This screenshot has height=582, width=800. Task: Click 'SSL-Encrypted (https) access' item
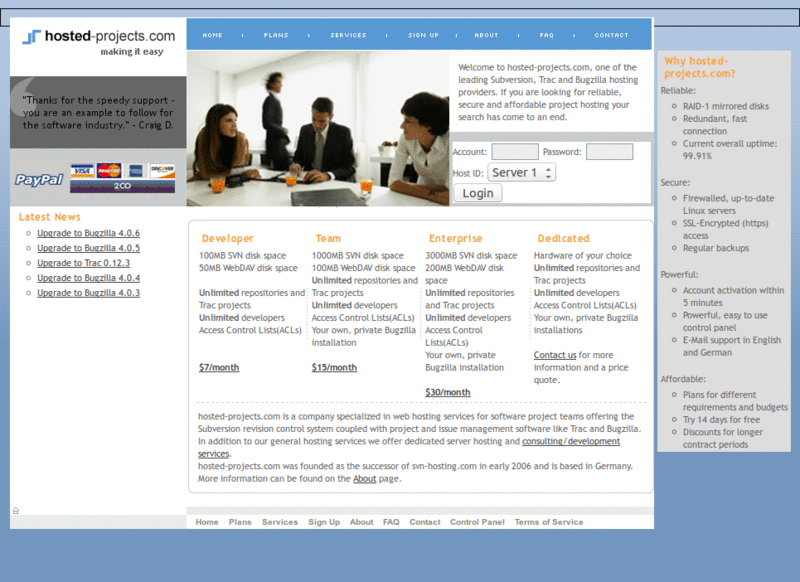(726, 230)
